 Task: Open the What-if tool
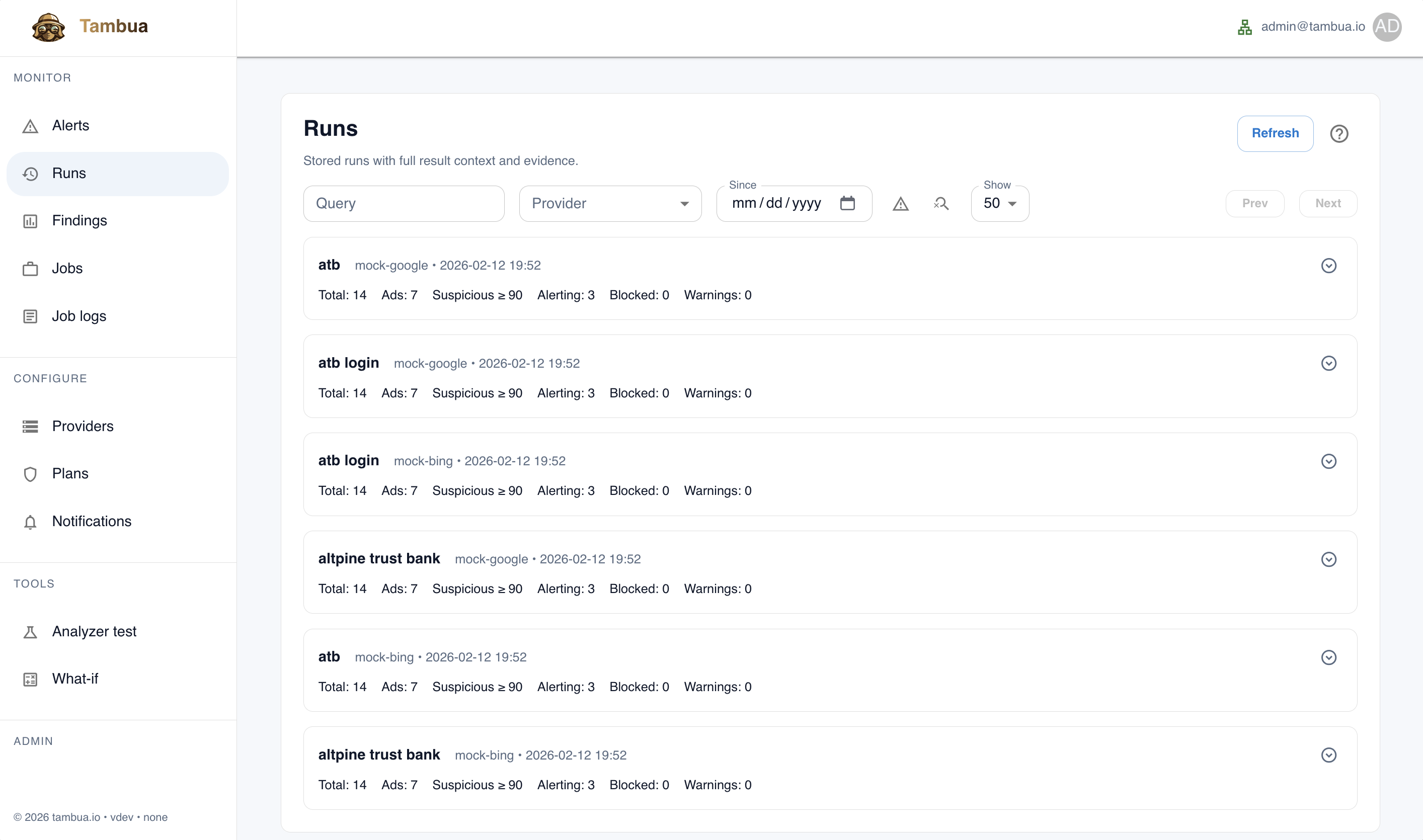click(x=75, y=679)
